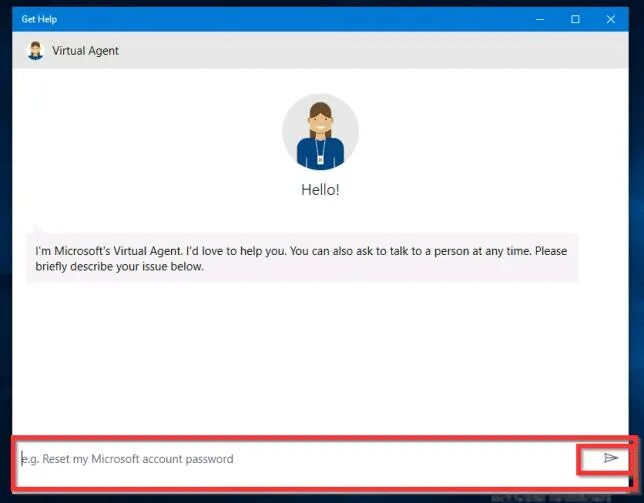Maximize the Get Help window
This screenshot has height=503, width=644.
click(x=575, y=19)
